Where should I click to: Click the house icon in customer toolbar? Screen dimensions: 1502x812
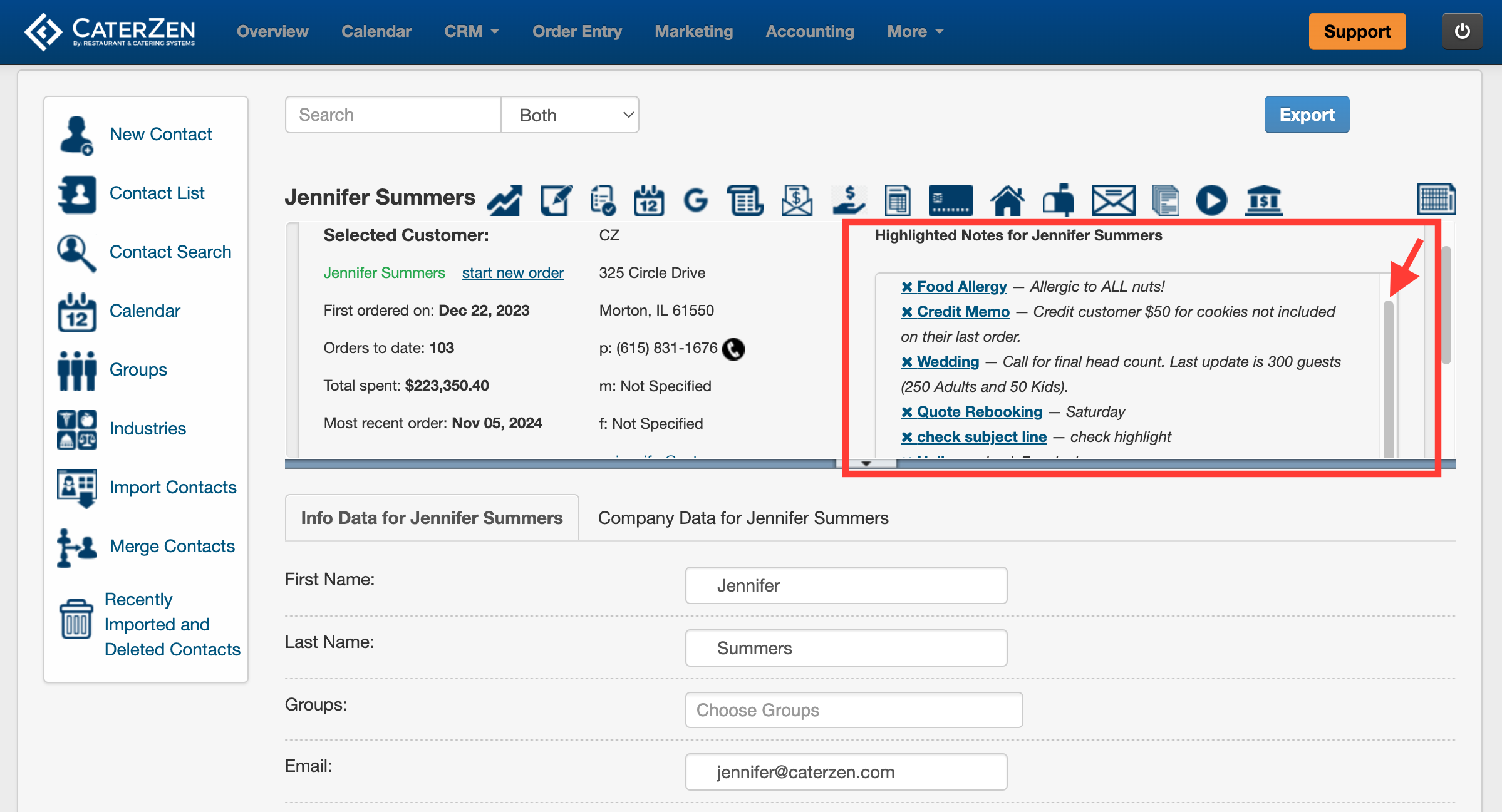point(1007,200)
